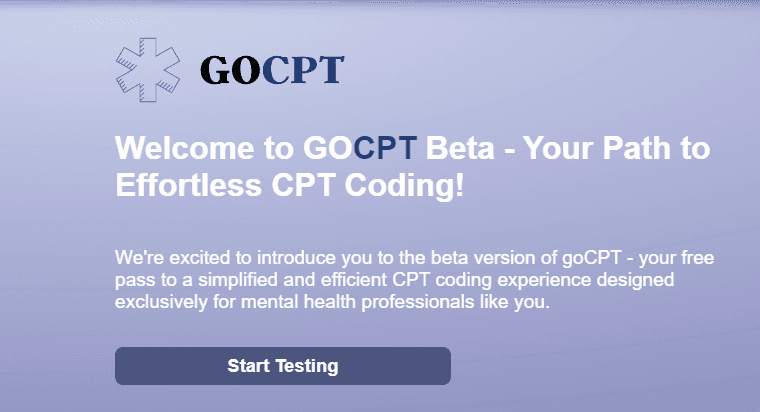Click 'Your Path to' heading text
This screenshot has width=760, height=412.
coord(617,148)
